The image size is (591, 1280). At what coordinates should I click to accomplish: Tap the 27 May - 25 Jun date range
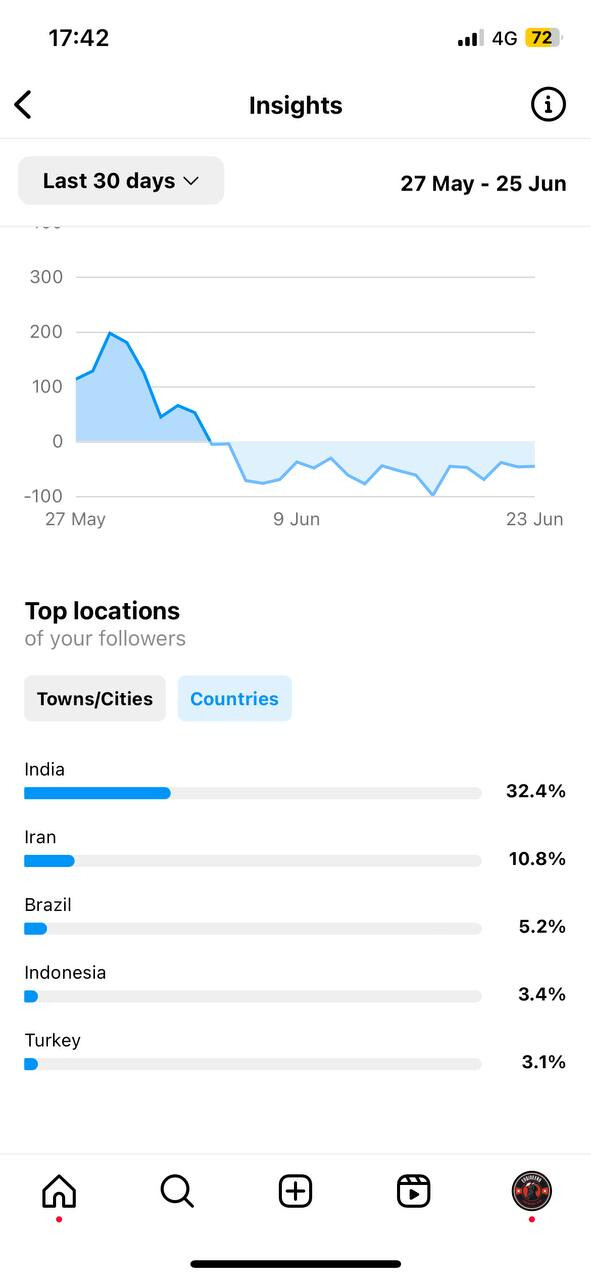[x=483, y=183]
